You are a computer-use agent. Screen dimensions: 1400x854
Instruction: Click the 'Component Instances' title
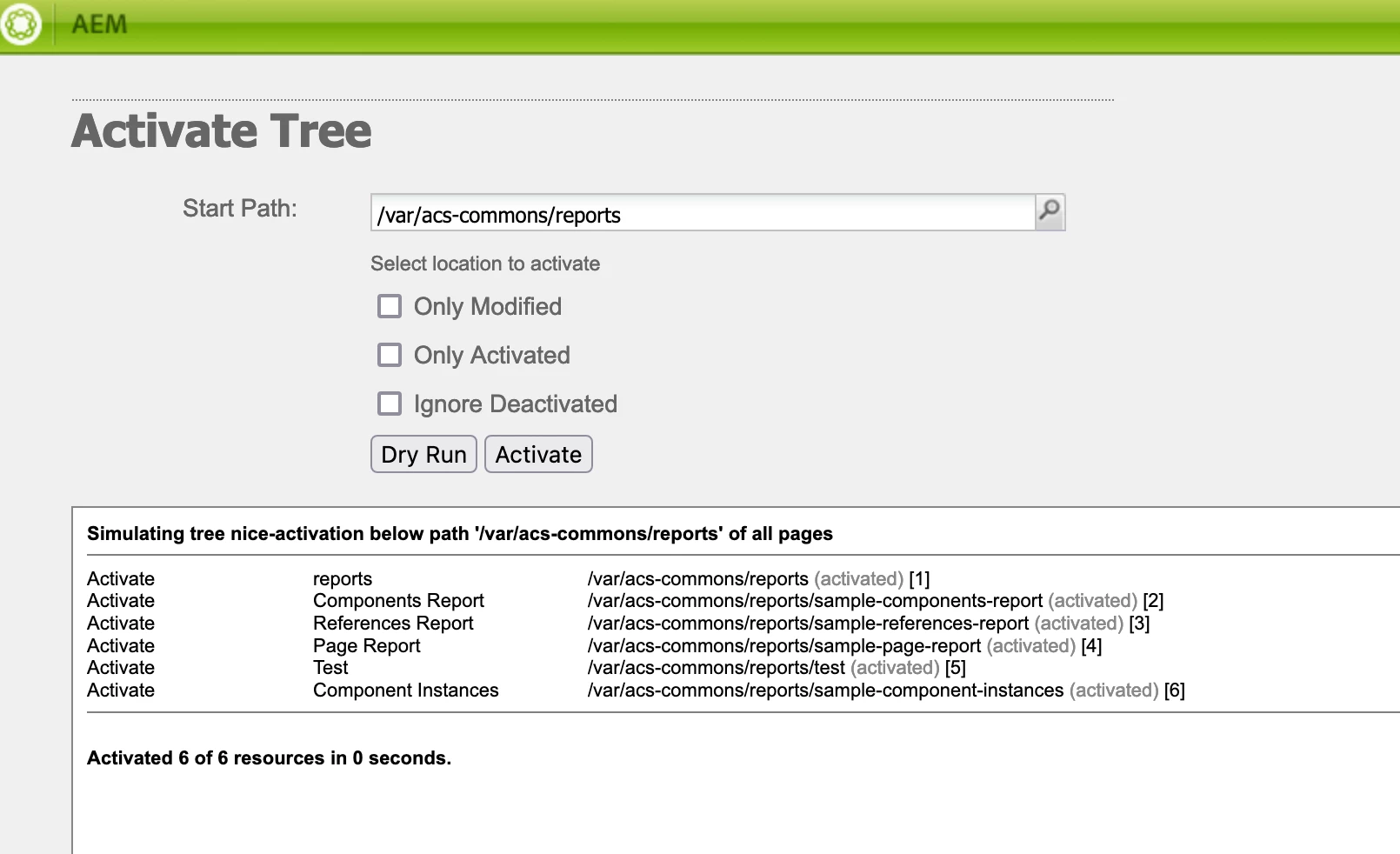(406, 691)
